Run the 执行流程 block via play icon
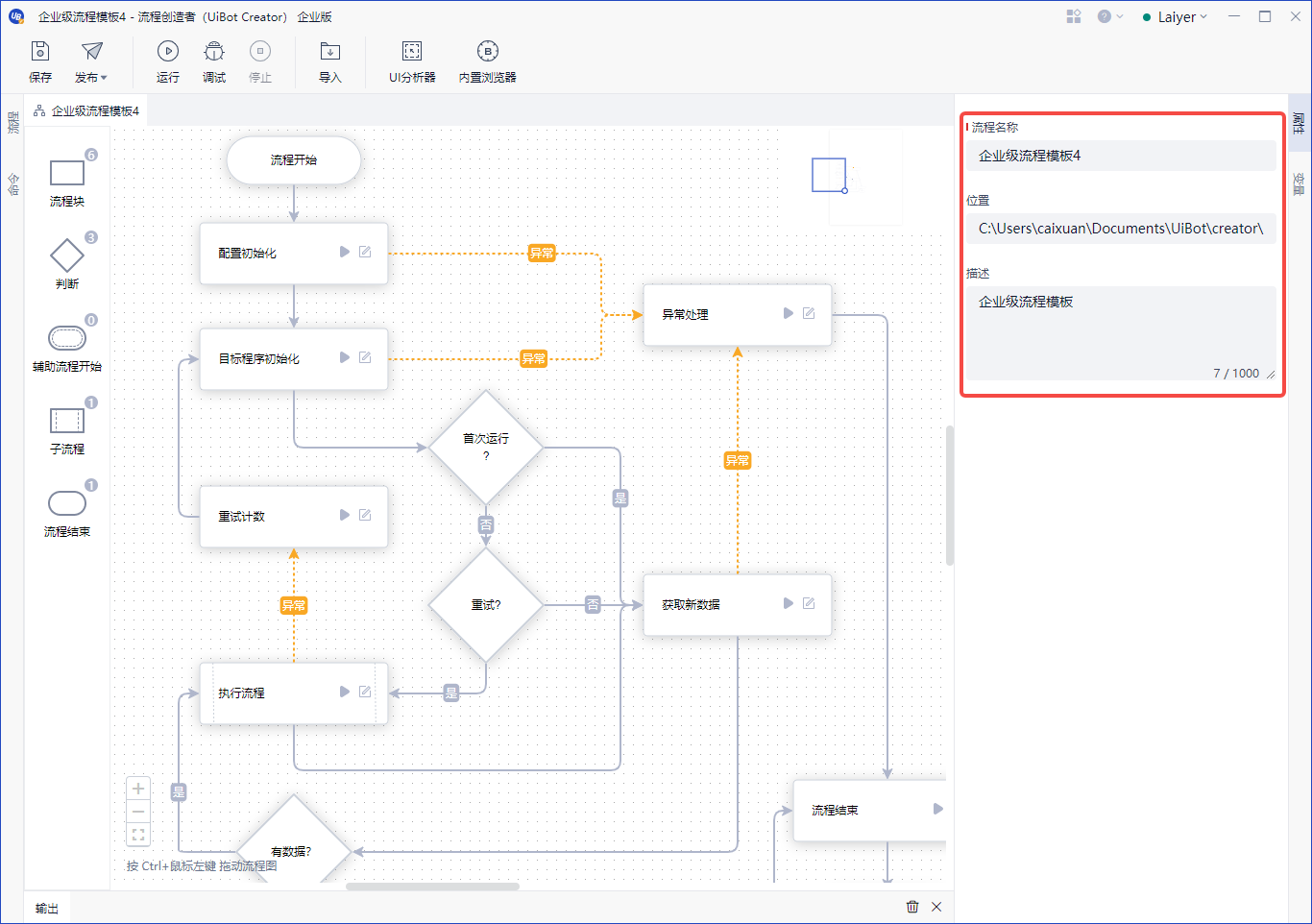The image size is (1312, 924). [x=345, y=692]
